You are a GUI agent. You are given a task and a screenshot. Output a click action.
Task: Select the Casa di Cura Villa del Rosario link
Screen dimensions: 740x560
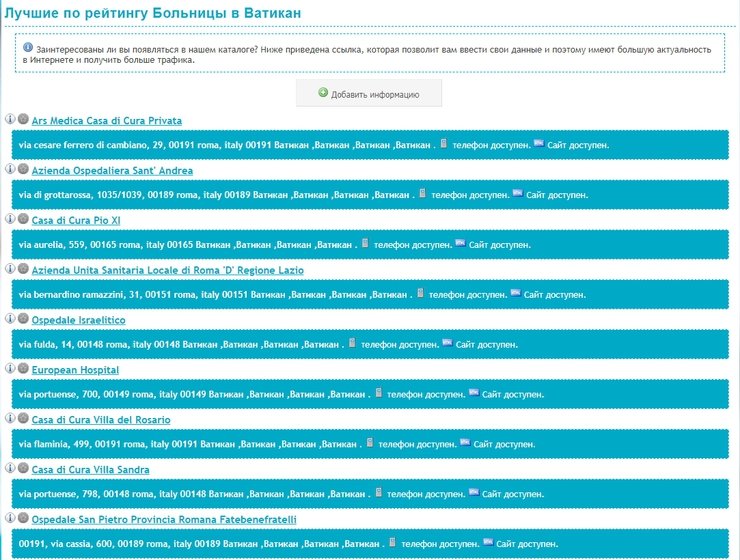pos(101,421)
